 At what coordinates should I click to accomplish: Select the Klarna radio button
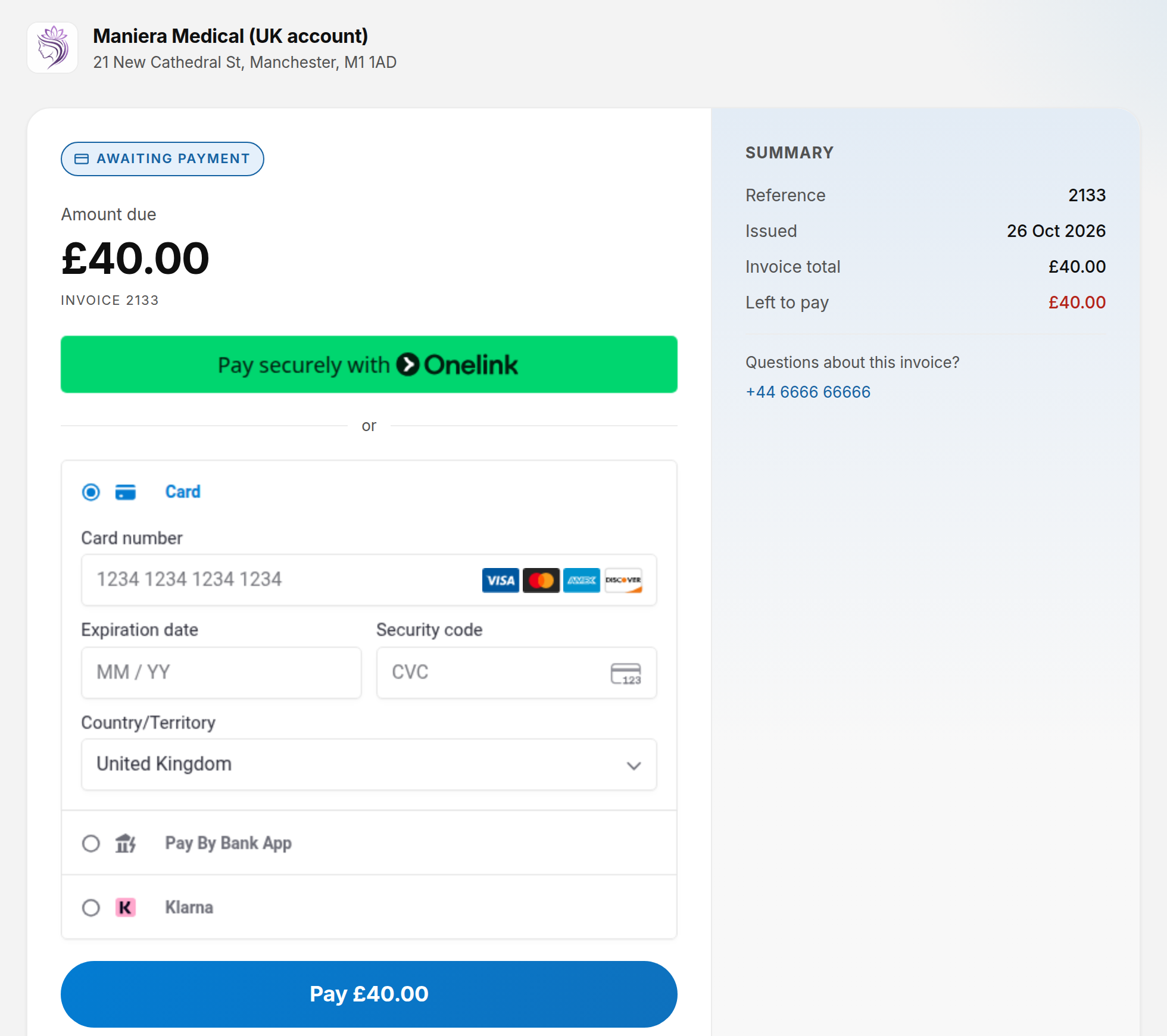pyautogui.click(x=91, y=908)
